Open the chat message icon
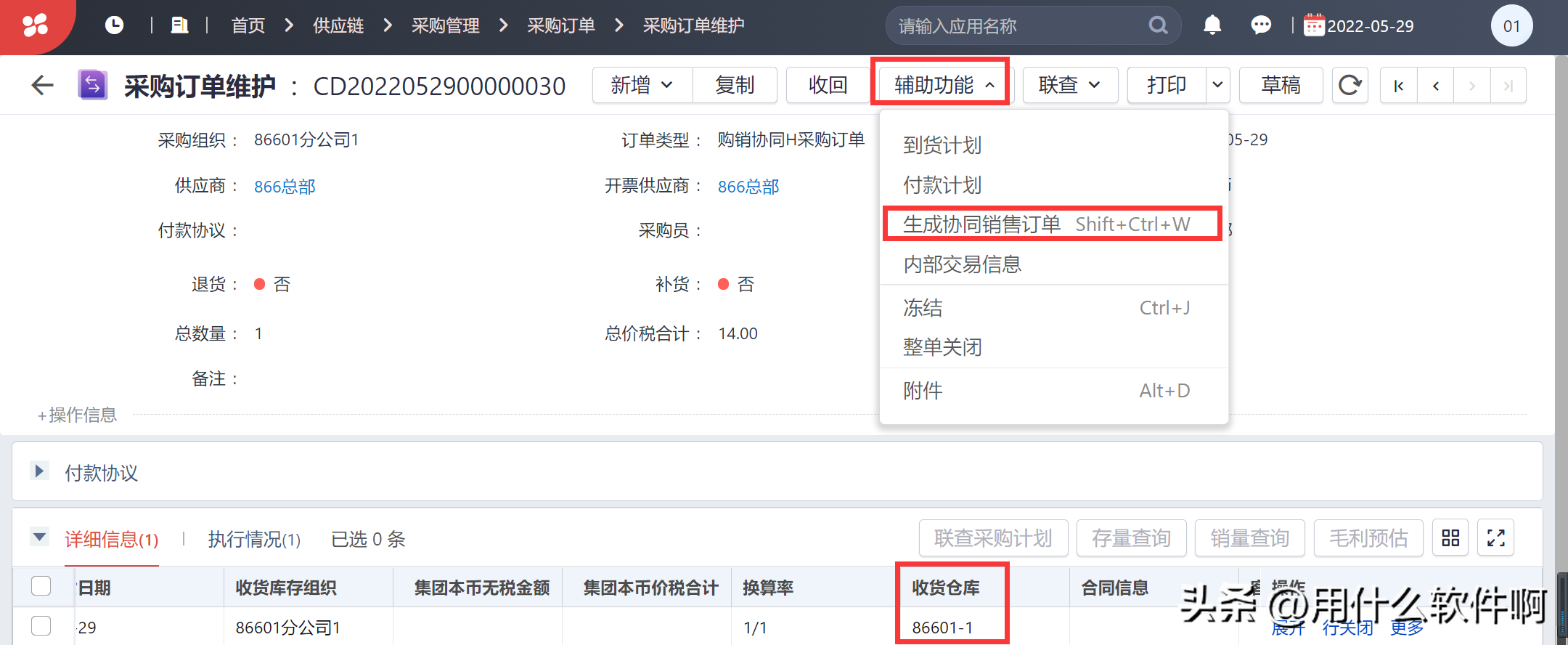Image resolution: width=1568 pixels, height=645 pixels. 1261,25
